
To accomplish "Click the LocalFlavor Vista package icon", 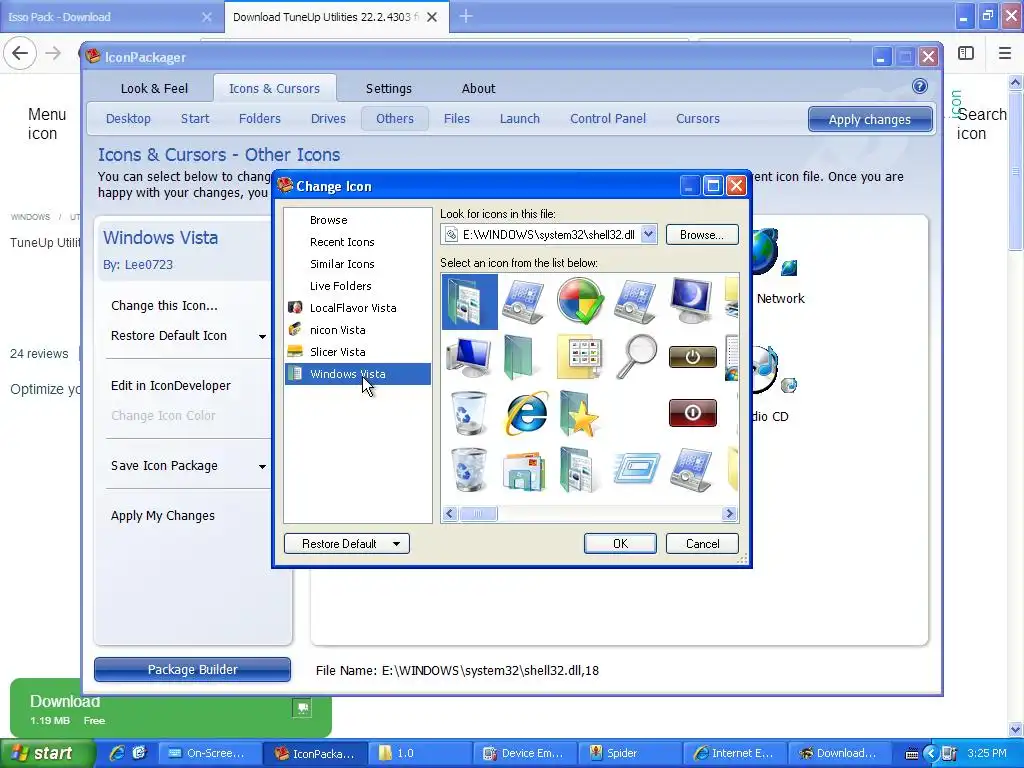I will (x=295, y=308).
